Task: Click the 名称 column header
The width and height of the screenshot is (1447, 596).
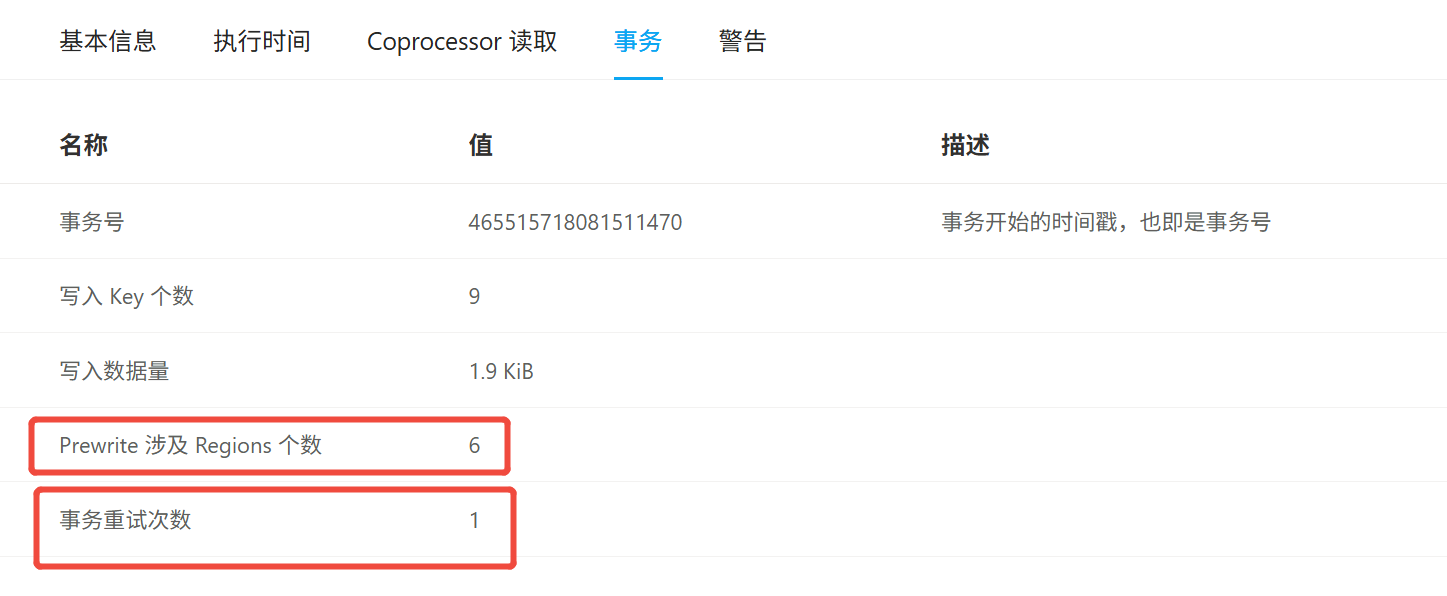Action: pyautogui.click(x=84, y=146)
